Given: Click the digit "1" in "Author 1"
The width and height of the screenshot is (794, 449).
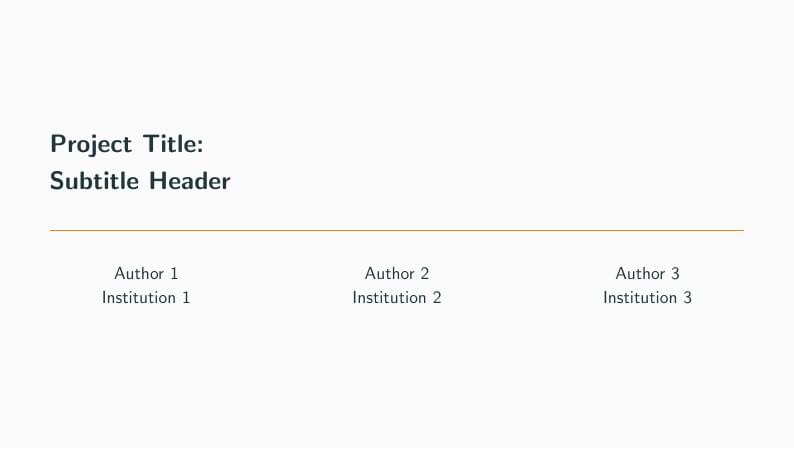Looking at the screenshot, I should (x=174, y=273).
